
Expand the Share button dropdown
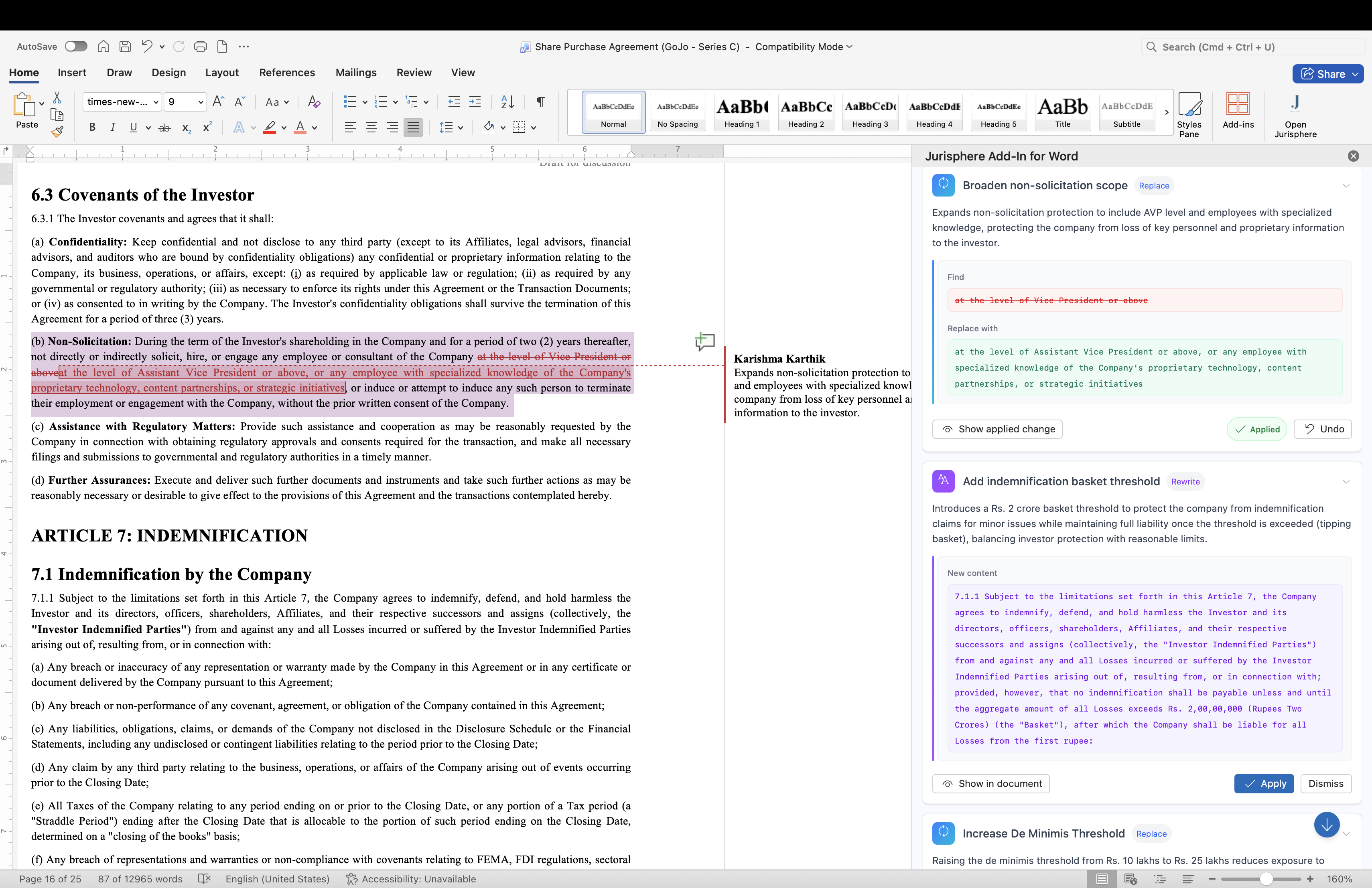(1355, 74)
